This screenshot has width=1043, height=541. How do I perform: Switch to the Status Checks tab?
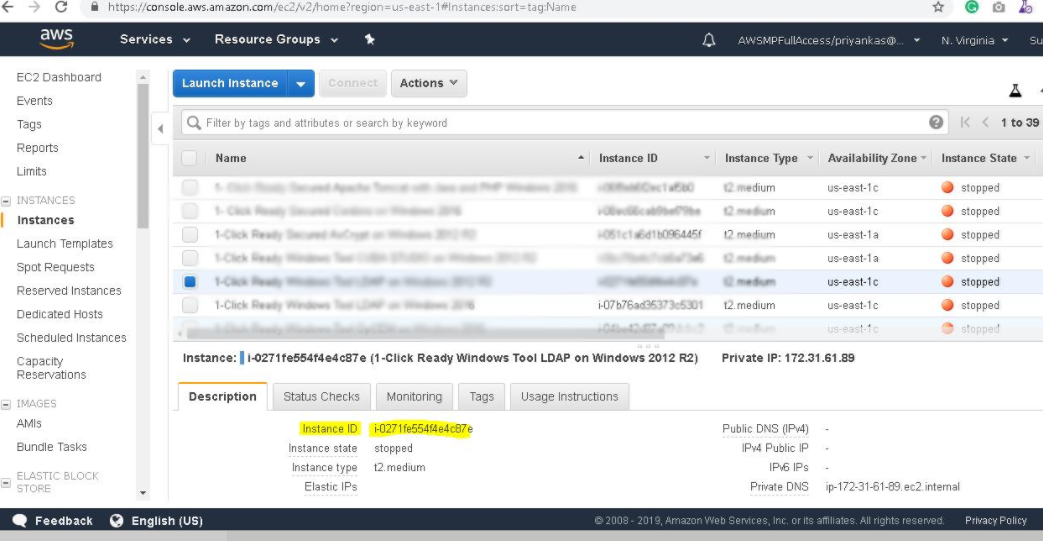click(321, 397)
